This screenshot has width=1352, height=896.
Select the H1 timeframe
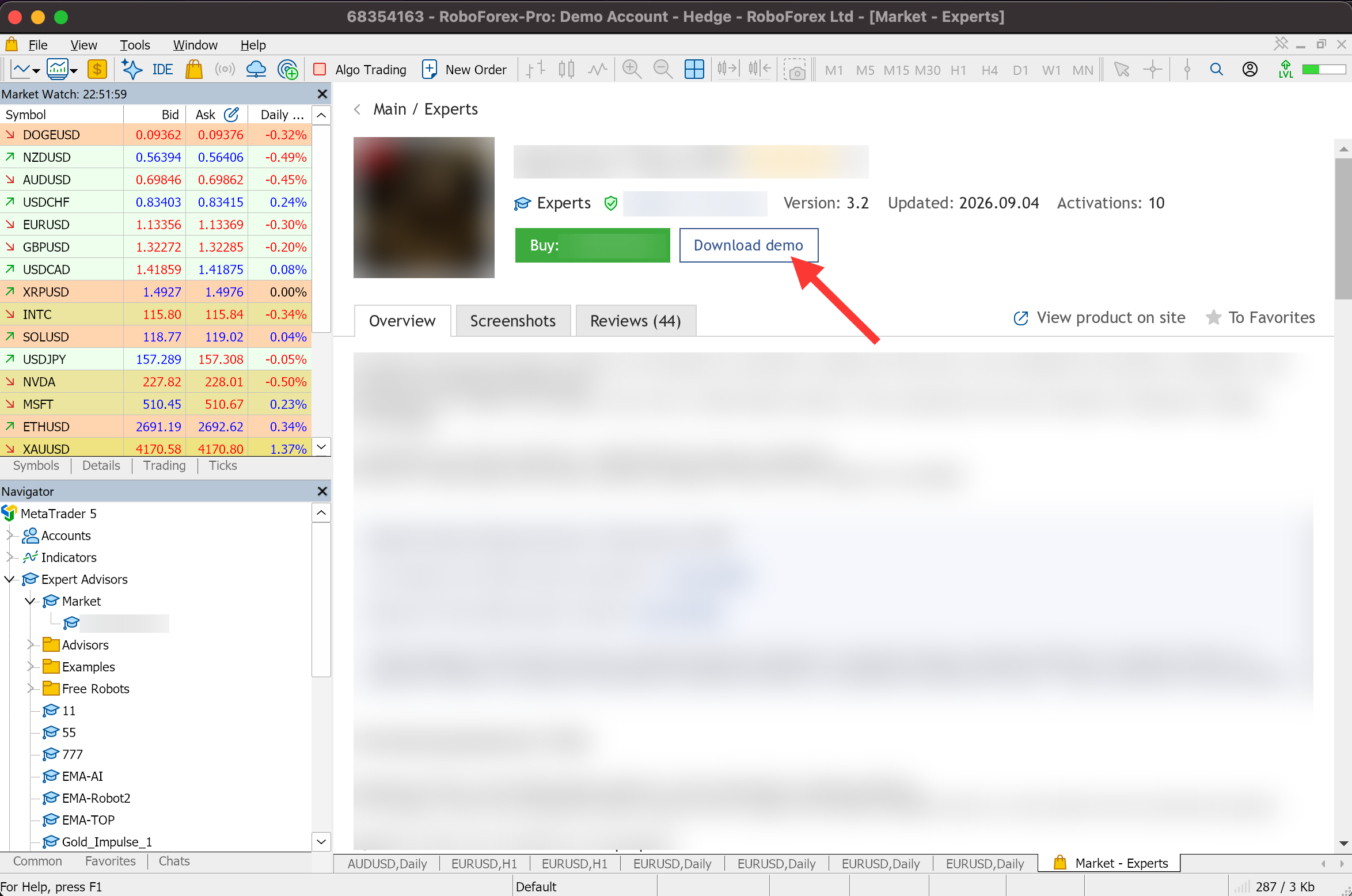click(x=958, y=70)
